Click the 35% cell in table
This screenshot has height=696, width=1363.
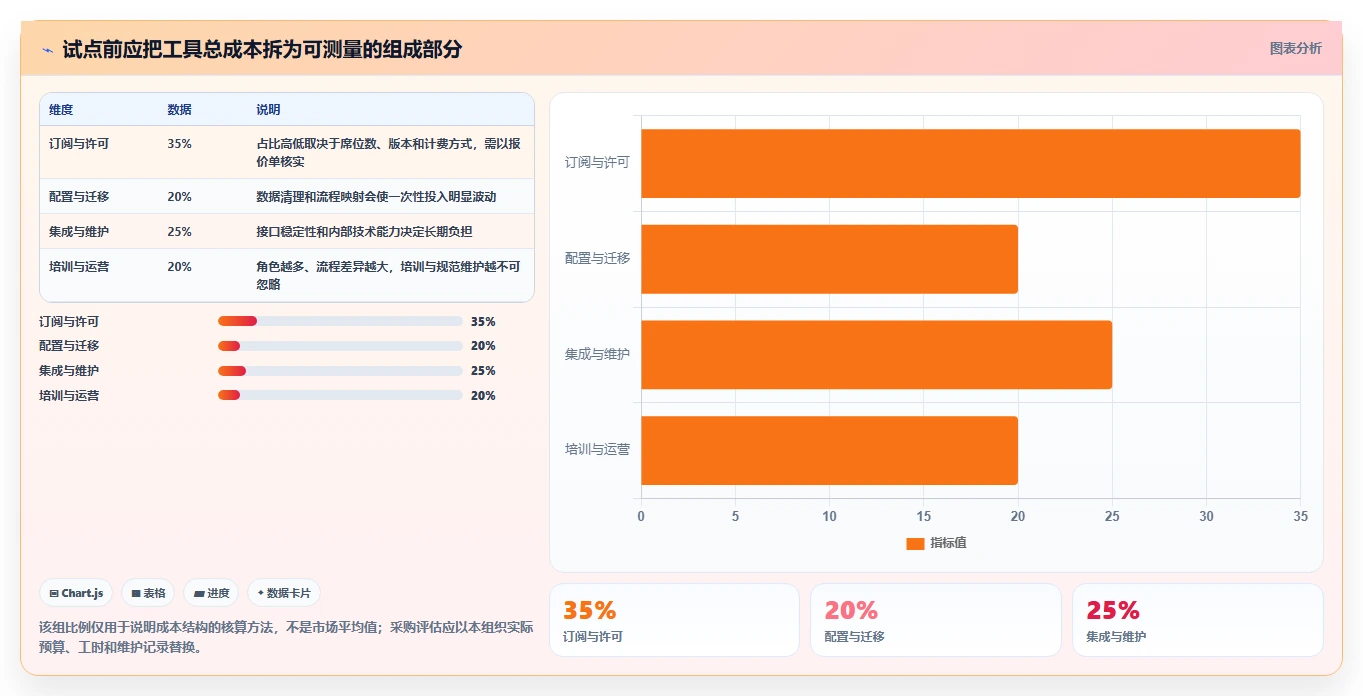tap(179, 144)
